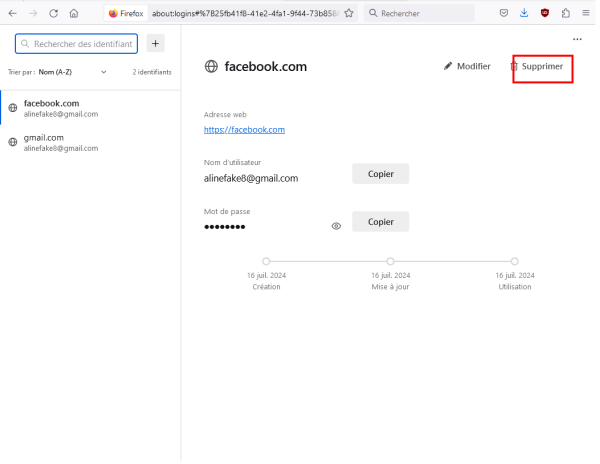The image size is (600, 464).
Task: Open the Firefox home page icon
Action: pyautogui.click(x=74, y=13)
